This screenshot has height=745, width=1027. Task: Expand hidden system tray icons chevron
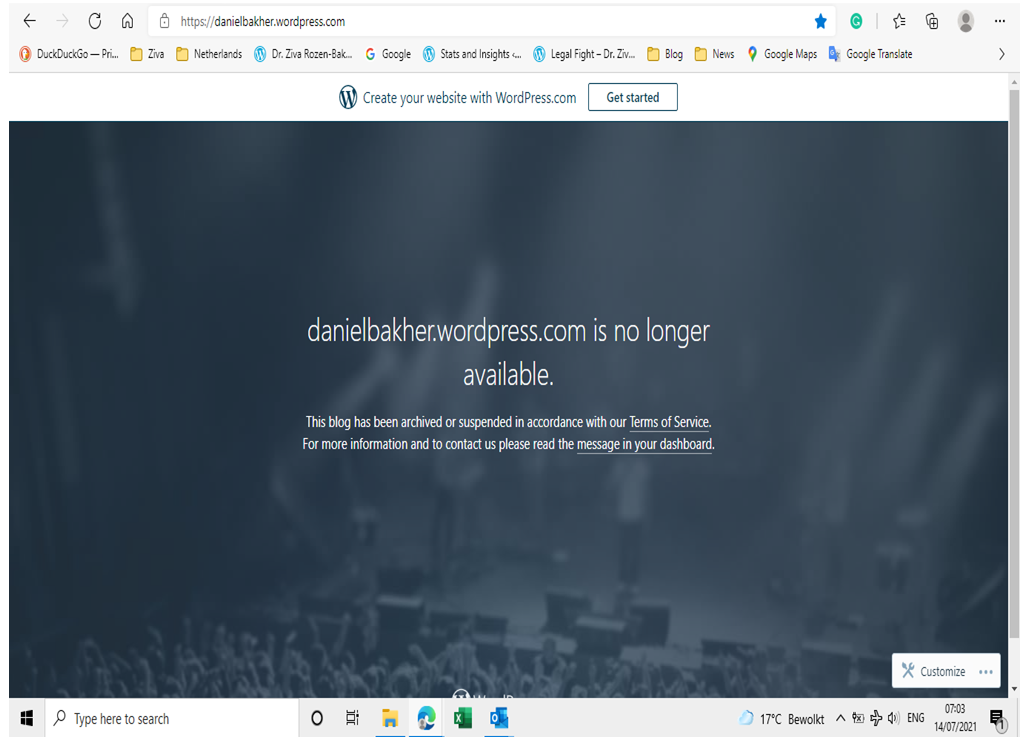[x=840, y=718]
